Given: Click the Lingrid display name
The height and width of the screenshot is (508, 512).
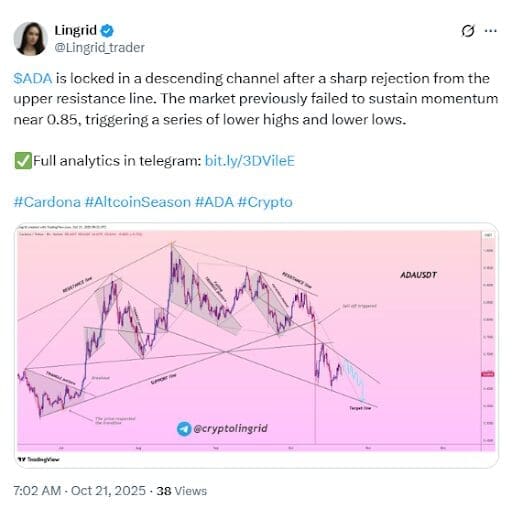Looking at the screenshot, I should 76,31.
